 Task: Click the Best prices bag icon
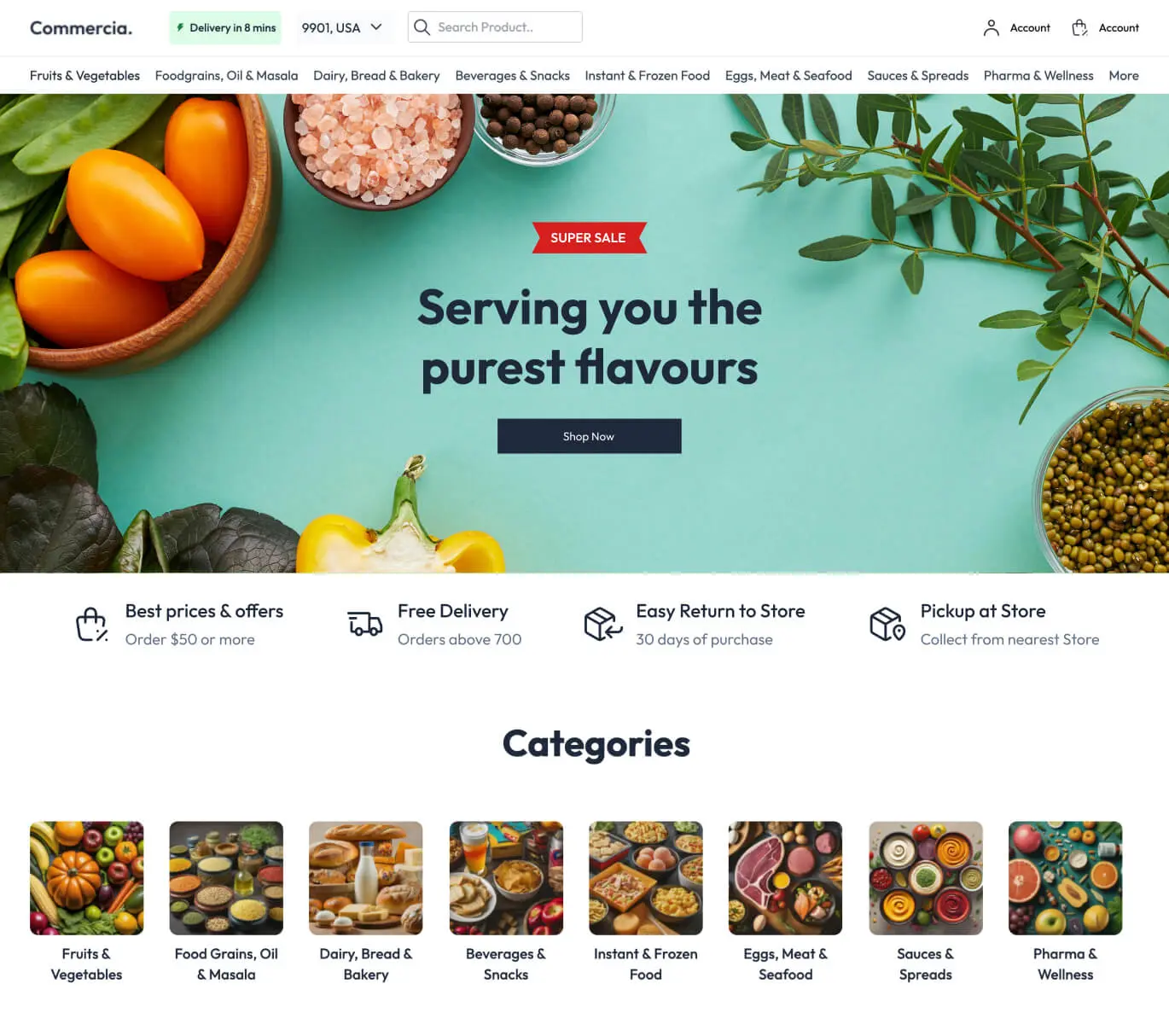click(91, 624)
